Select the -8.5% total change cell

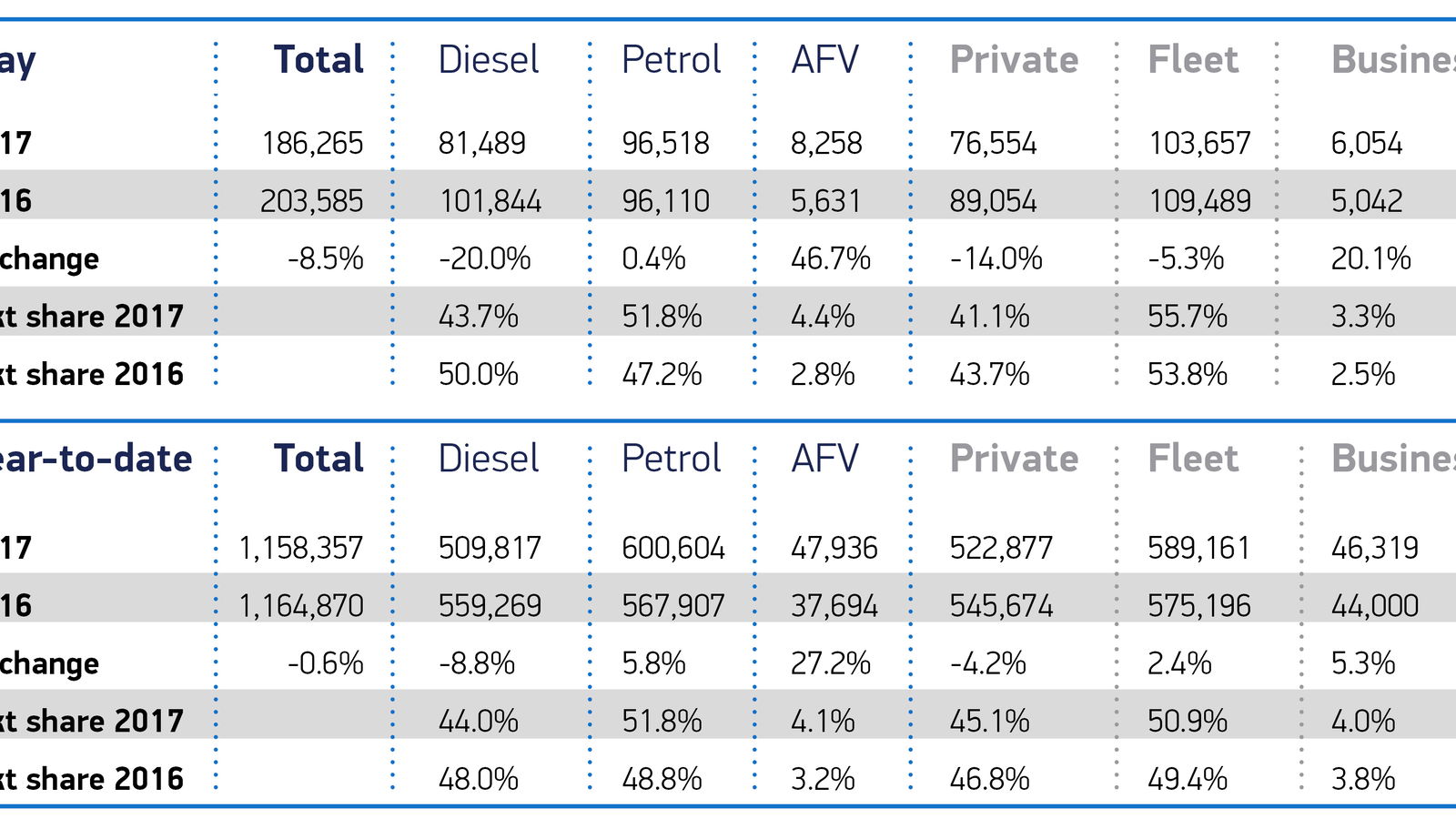click(x=325, y=258)
